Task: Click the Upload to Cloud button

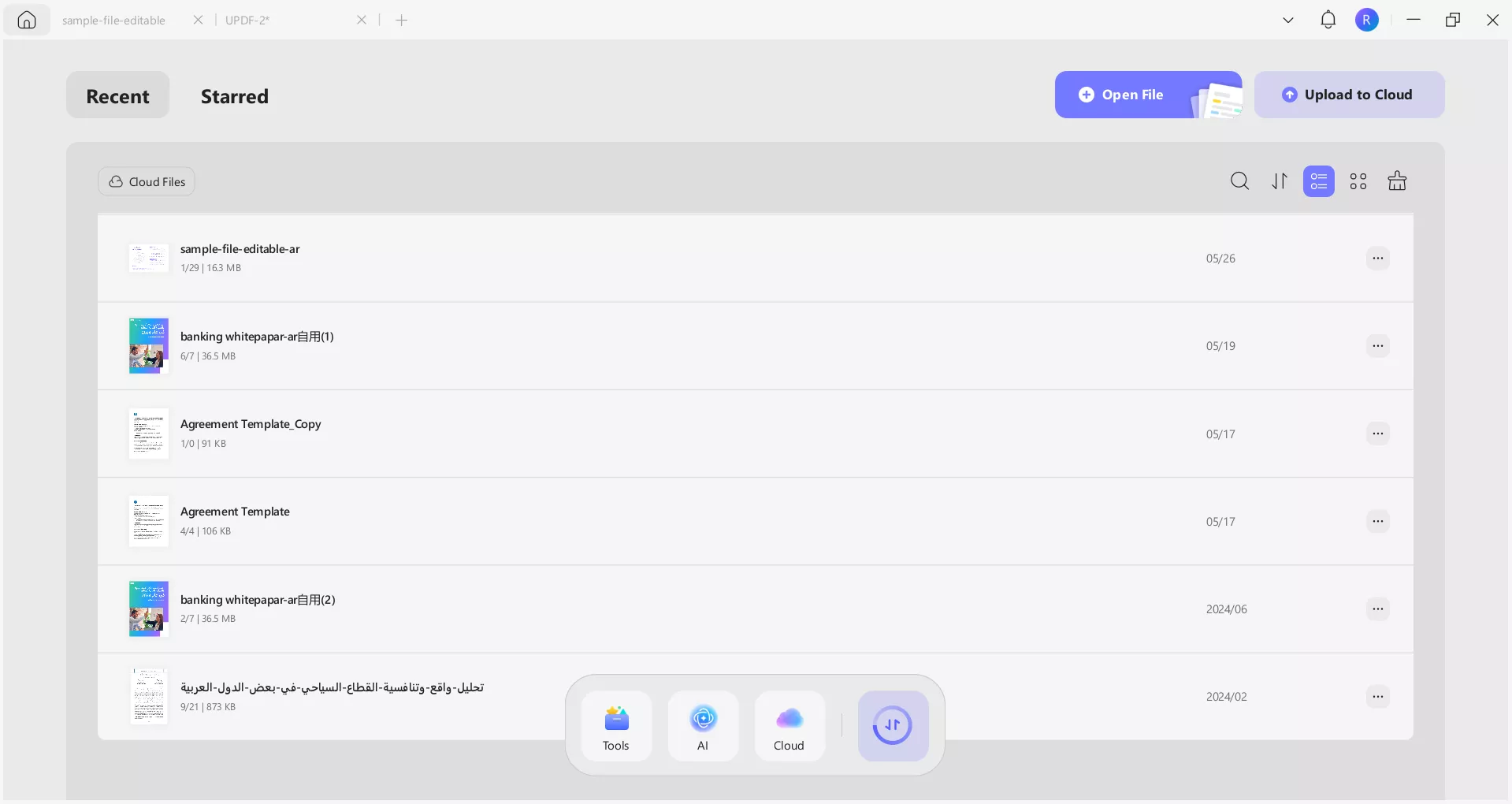Action: (1349, 95)
